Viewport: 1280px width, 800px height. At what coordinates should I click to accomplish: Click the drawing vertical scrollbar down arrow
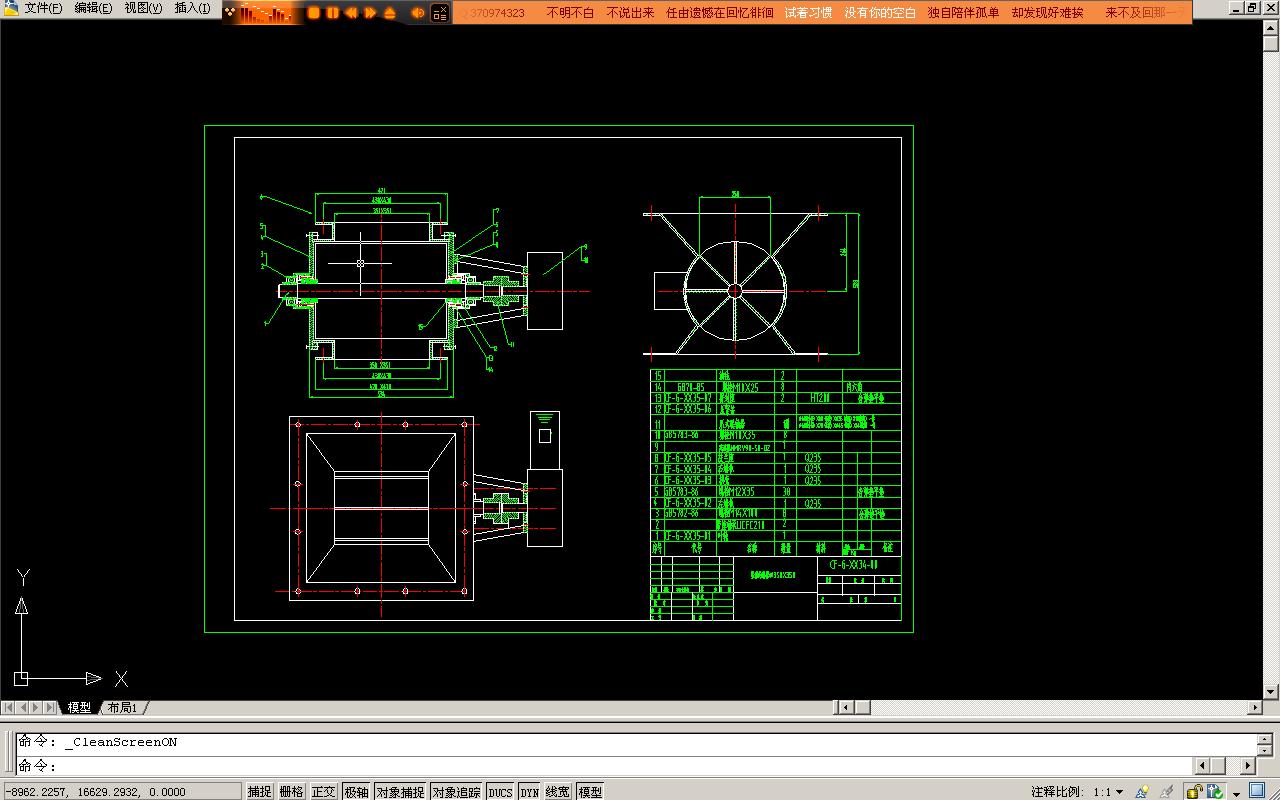(x=1272, y=691)
